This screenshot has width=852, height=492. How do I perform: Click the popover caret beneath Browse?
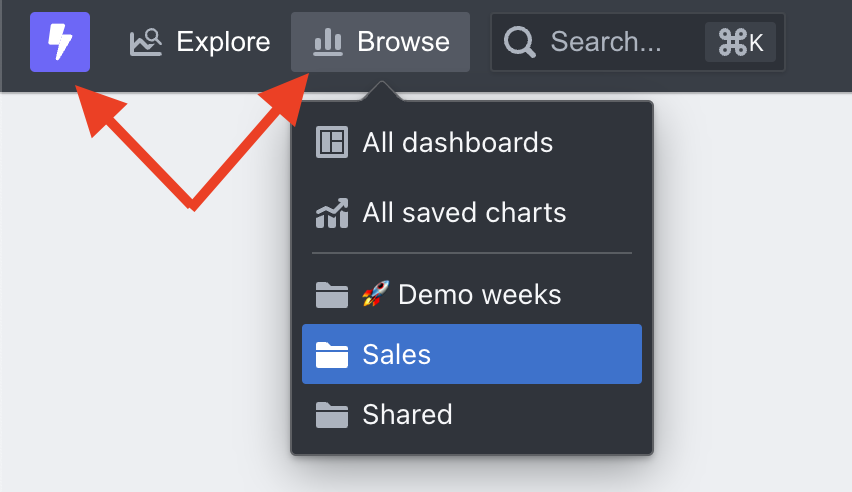[x=381, y=91]
